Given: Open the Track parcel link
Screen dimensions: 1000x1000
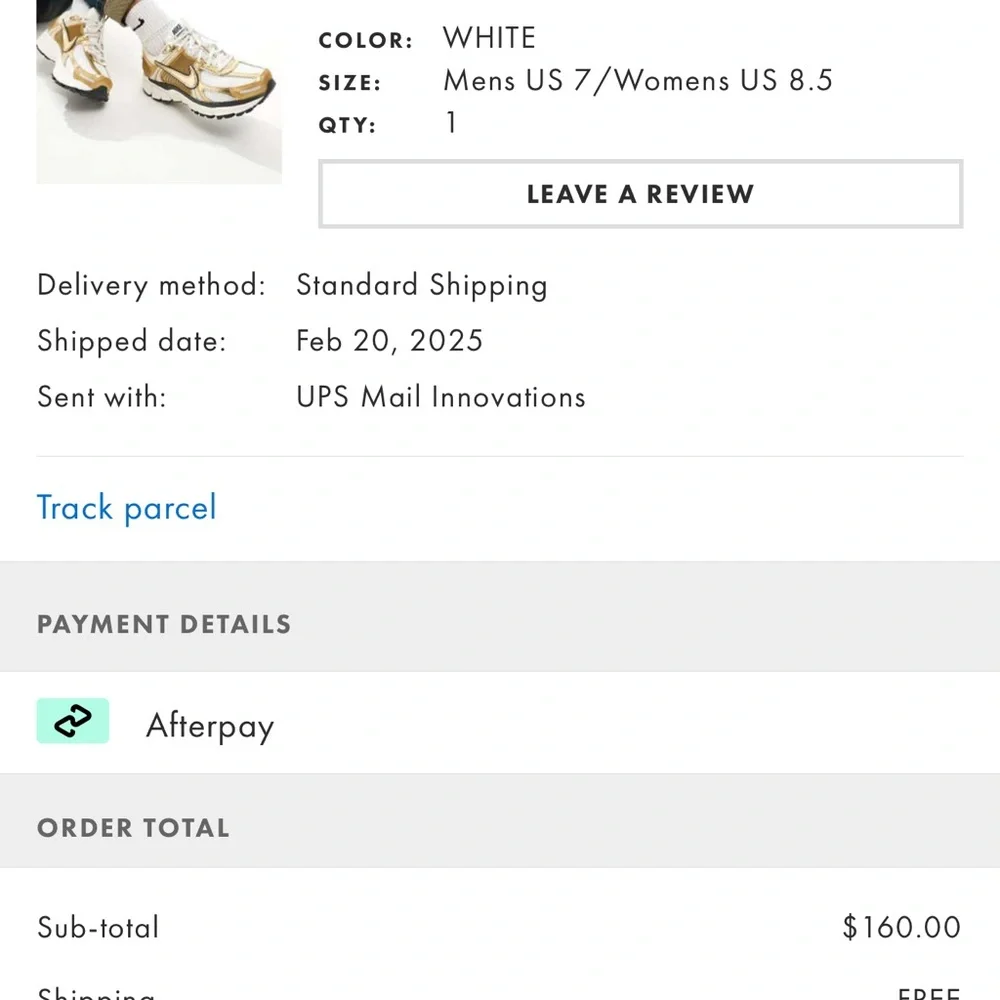Looking at the screenshot, I should coord(126,508).
